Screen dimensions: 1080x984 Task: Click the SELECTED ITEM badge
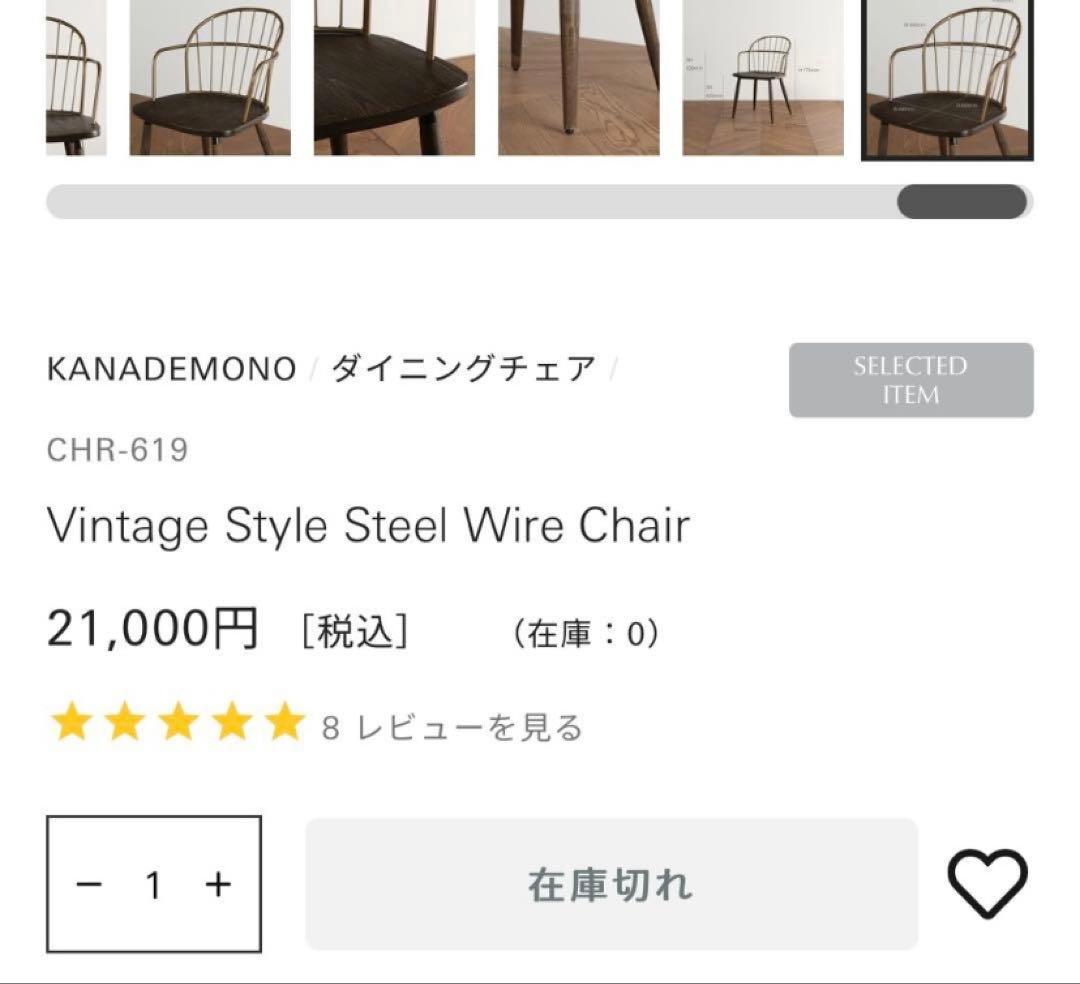(x=911, y=381)
